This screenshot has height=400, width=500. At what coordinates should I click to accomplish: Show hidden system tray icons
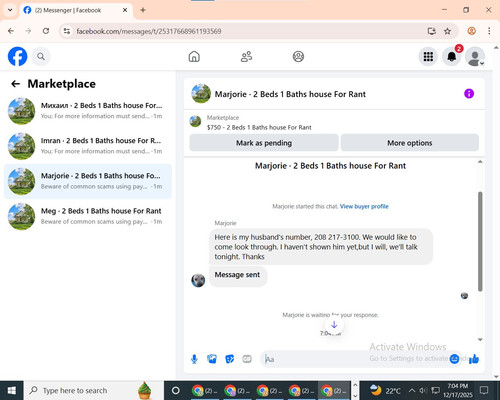coord(412,390)
